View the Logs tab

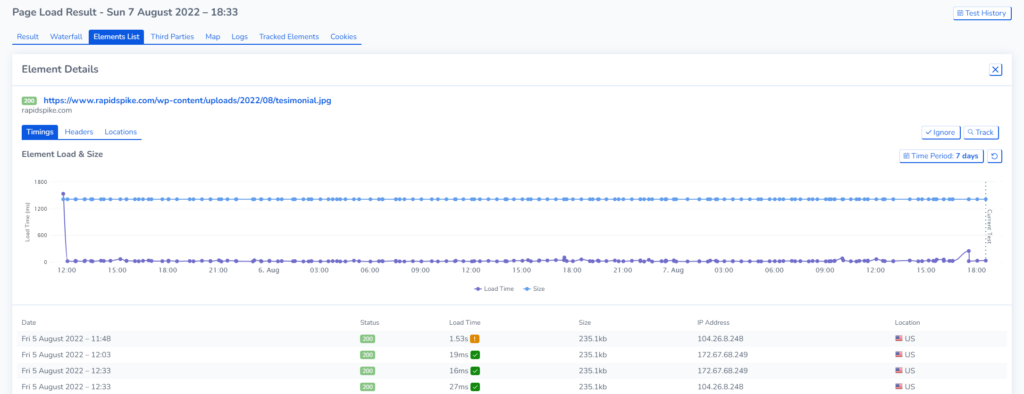coord(240,37)
